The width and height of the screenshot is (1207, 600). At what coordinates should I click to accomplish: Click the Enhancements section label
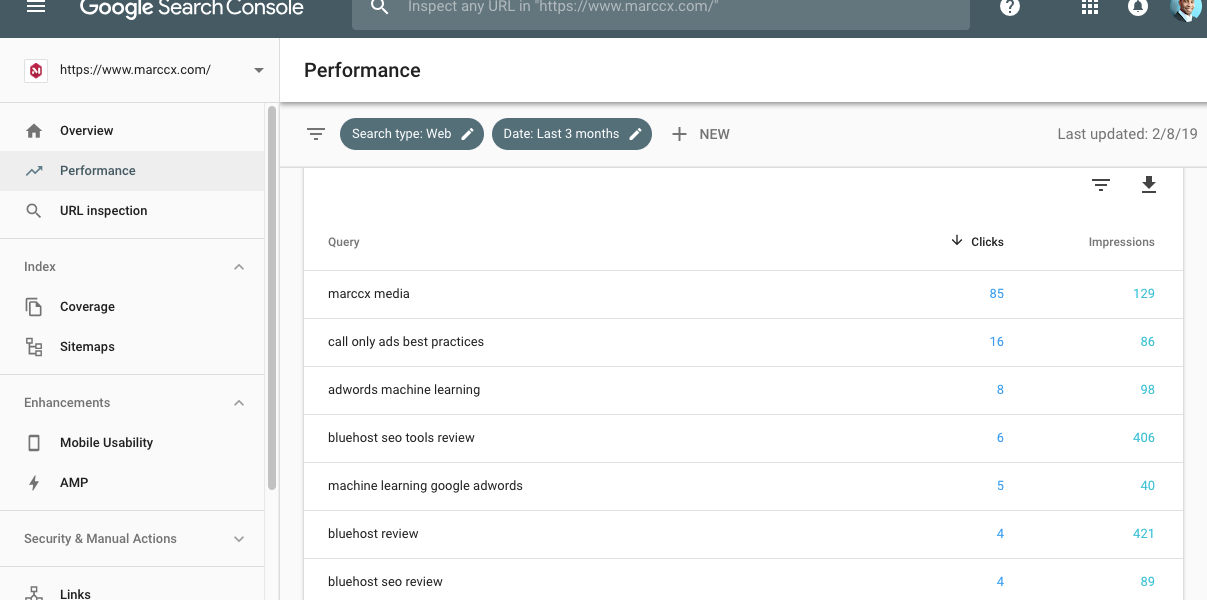click(67, 403)
